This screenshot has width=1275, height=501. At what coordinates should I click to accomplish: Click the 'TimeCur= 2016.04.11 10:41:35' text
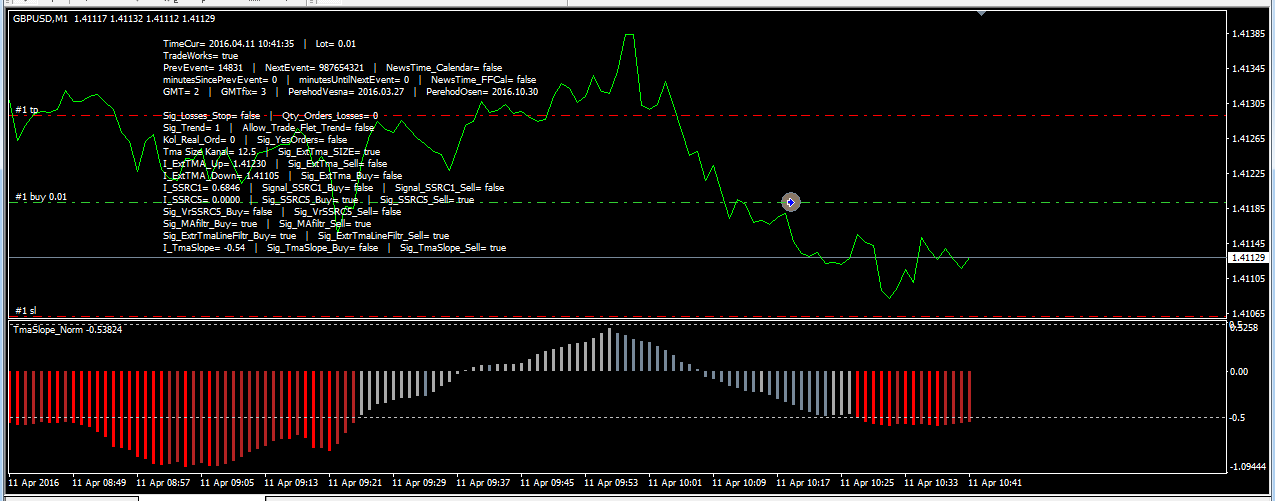click(228, 44)
